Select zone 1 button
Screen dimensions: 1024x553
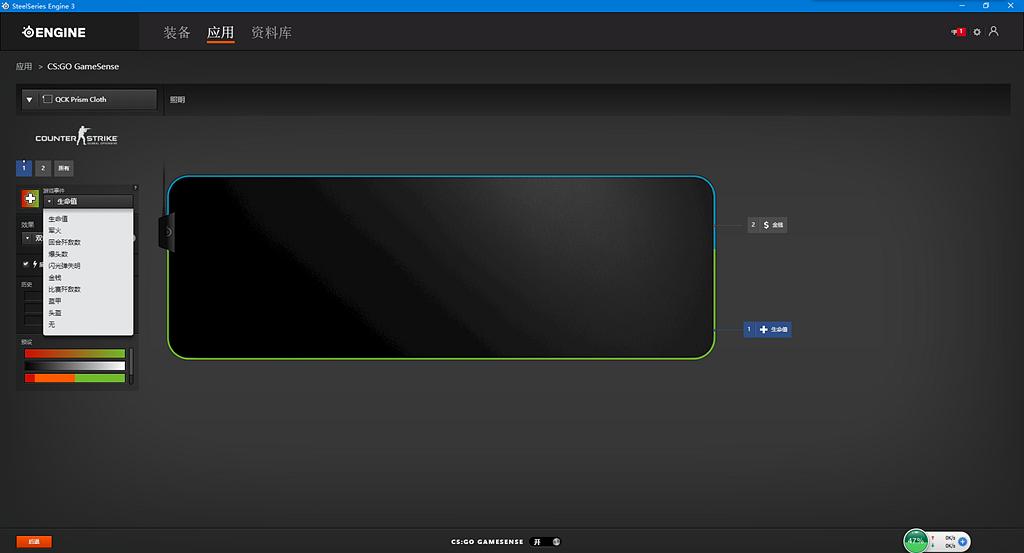pyautogui.click(x=24, y=168)
